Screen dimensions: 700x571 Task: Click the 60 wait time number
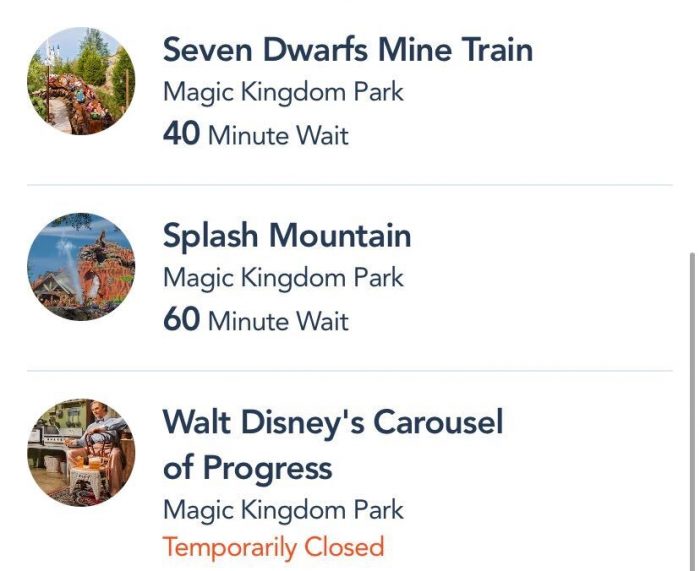pos(181,320)
